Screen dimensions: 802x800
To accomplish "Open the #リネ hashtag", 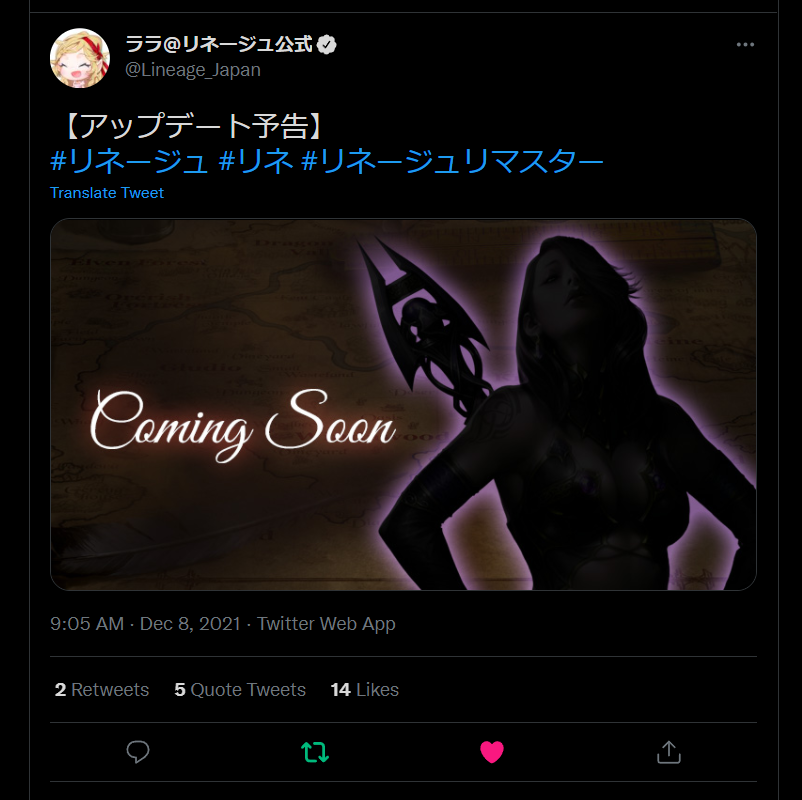I will pyautogui.click(x=255, y=161).
